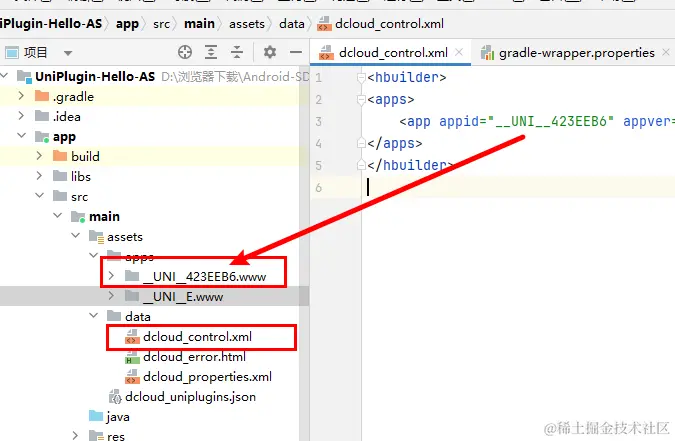Click line number 3 in gutter
The height and width of the screenshot is (441, 675).
click(319, 121)
